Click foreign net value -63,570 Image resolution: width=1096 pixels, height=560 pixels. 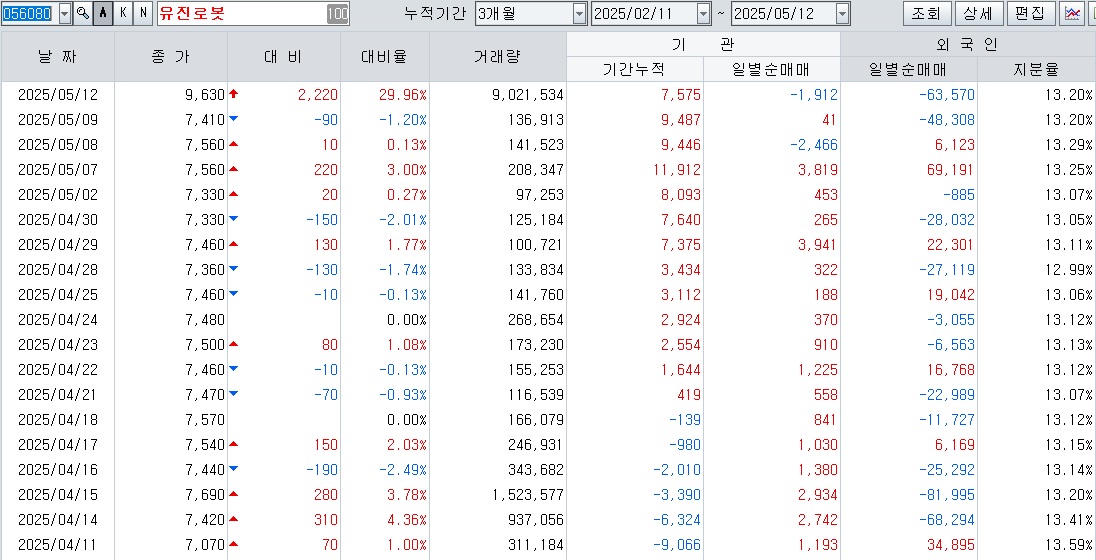946,94
